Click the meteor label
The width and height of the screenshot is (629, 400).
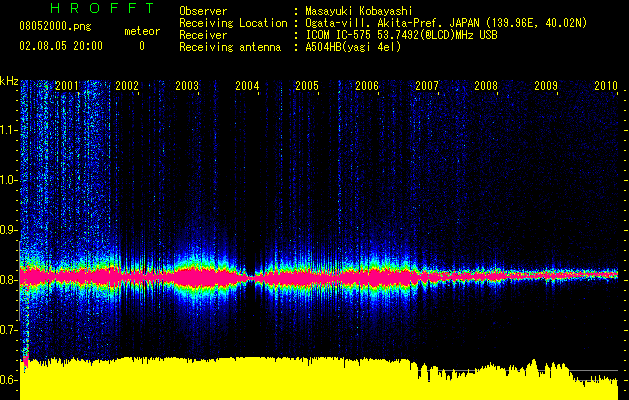142,31
